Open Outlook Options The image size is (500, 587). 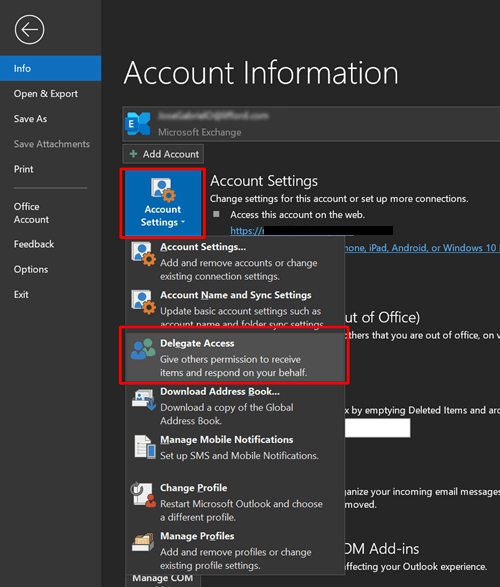(51, 269)
